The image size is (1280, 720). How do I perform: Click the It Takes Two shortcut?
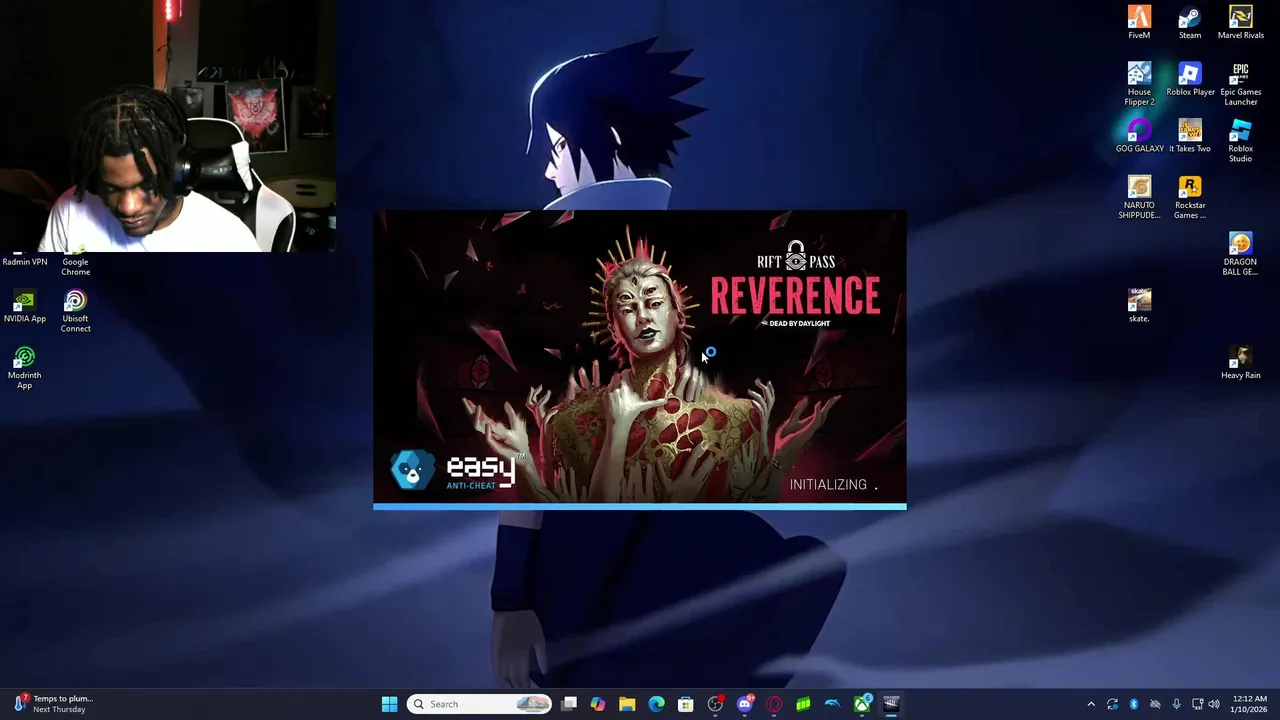pos(1190,136)
